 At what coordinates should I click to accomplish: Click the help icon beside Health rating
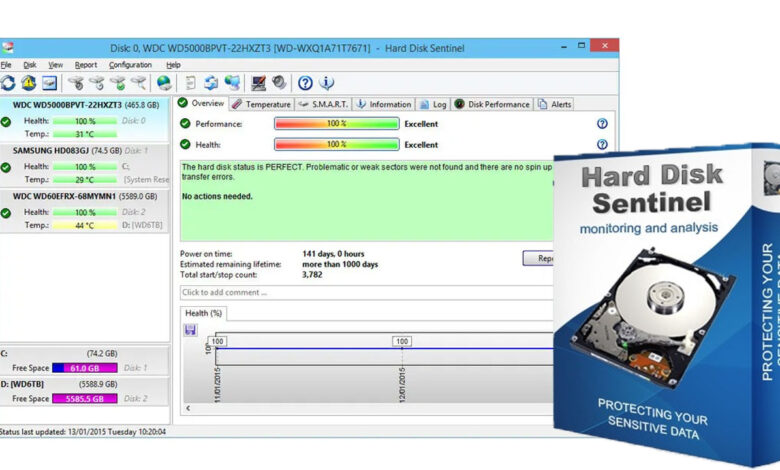(602, 144)
